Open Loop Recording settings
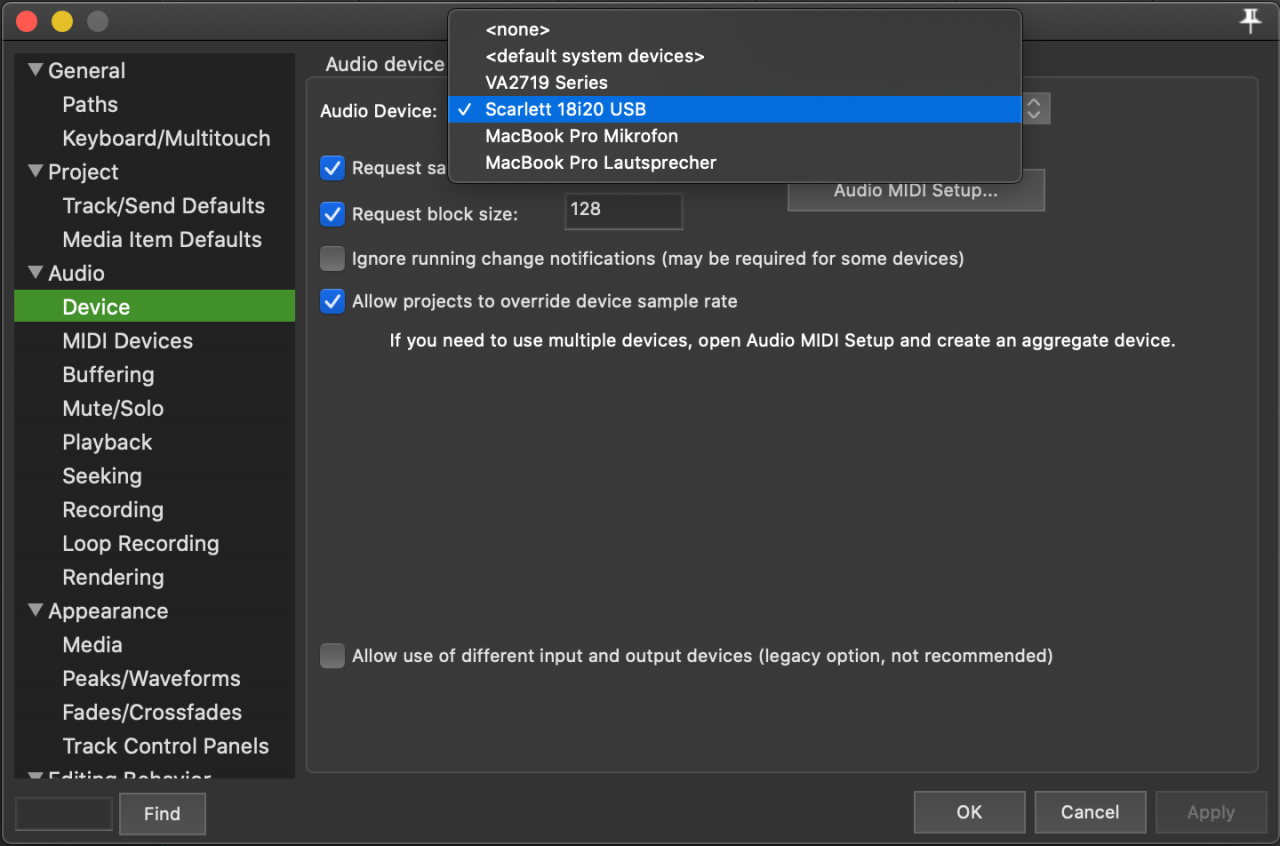 point(141,543)
